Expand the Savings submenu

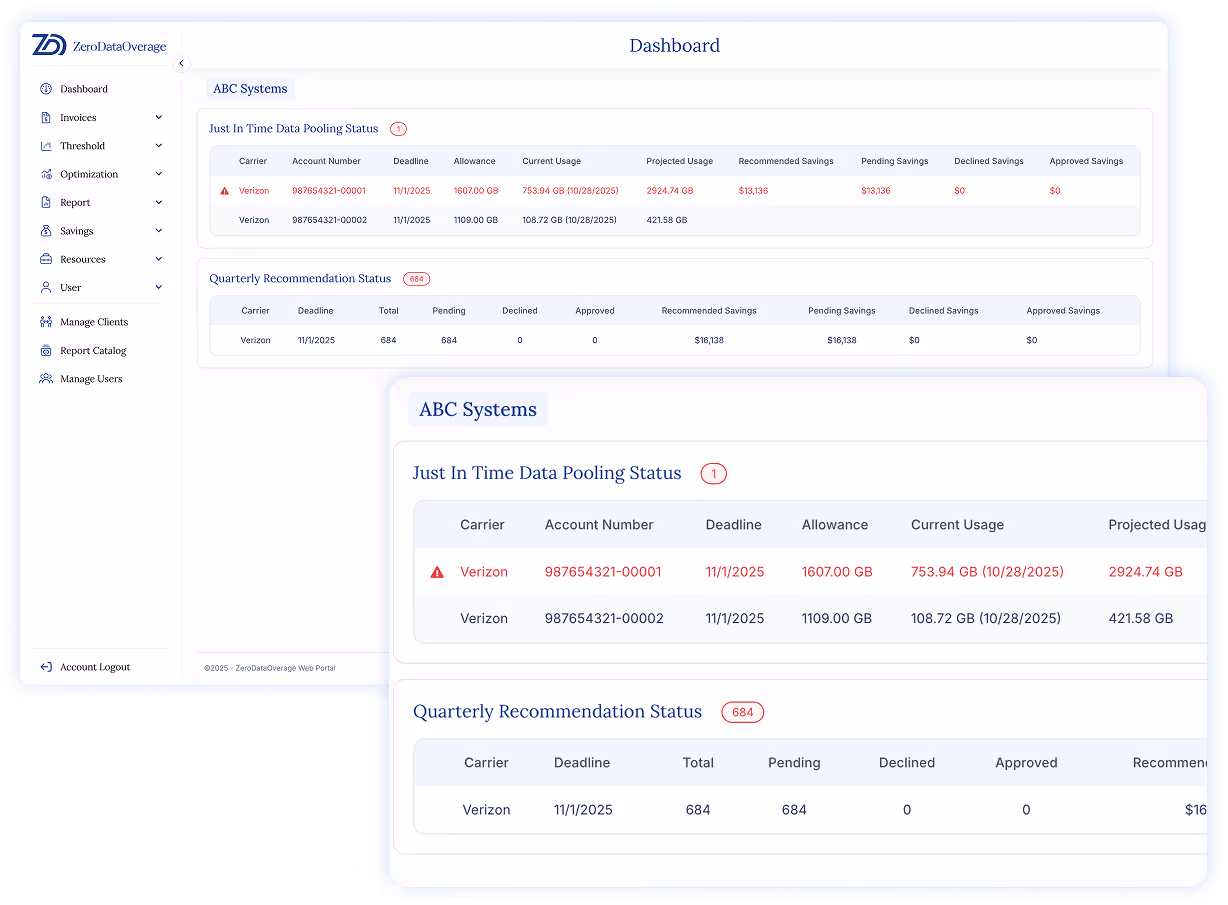[158, 230]
